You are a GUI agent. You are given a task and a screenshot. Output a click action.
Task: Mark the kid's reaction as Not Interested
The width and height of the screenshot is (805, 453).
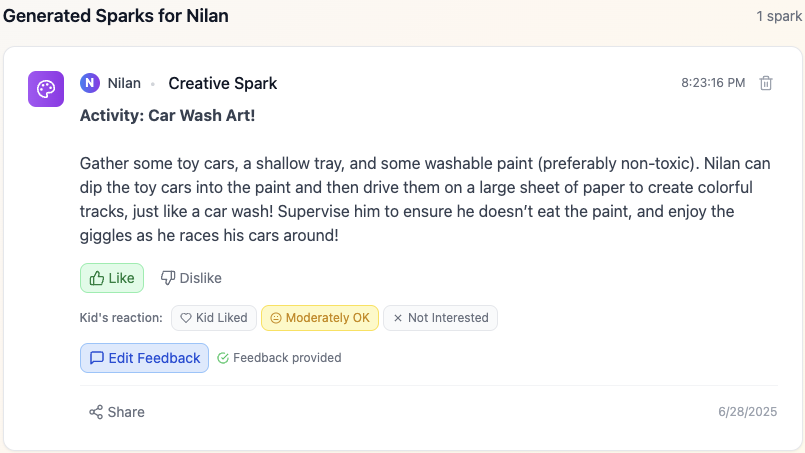pos(440,318)
